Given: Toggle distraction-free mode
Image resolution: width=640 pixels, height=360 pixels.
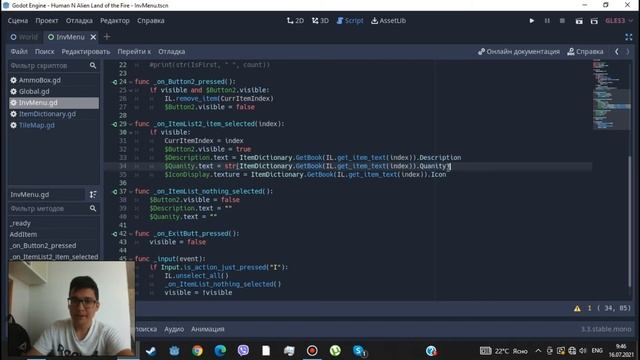Looking at the screenshot, I should point(629,37).
